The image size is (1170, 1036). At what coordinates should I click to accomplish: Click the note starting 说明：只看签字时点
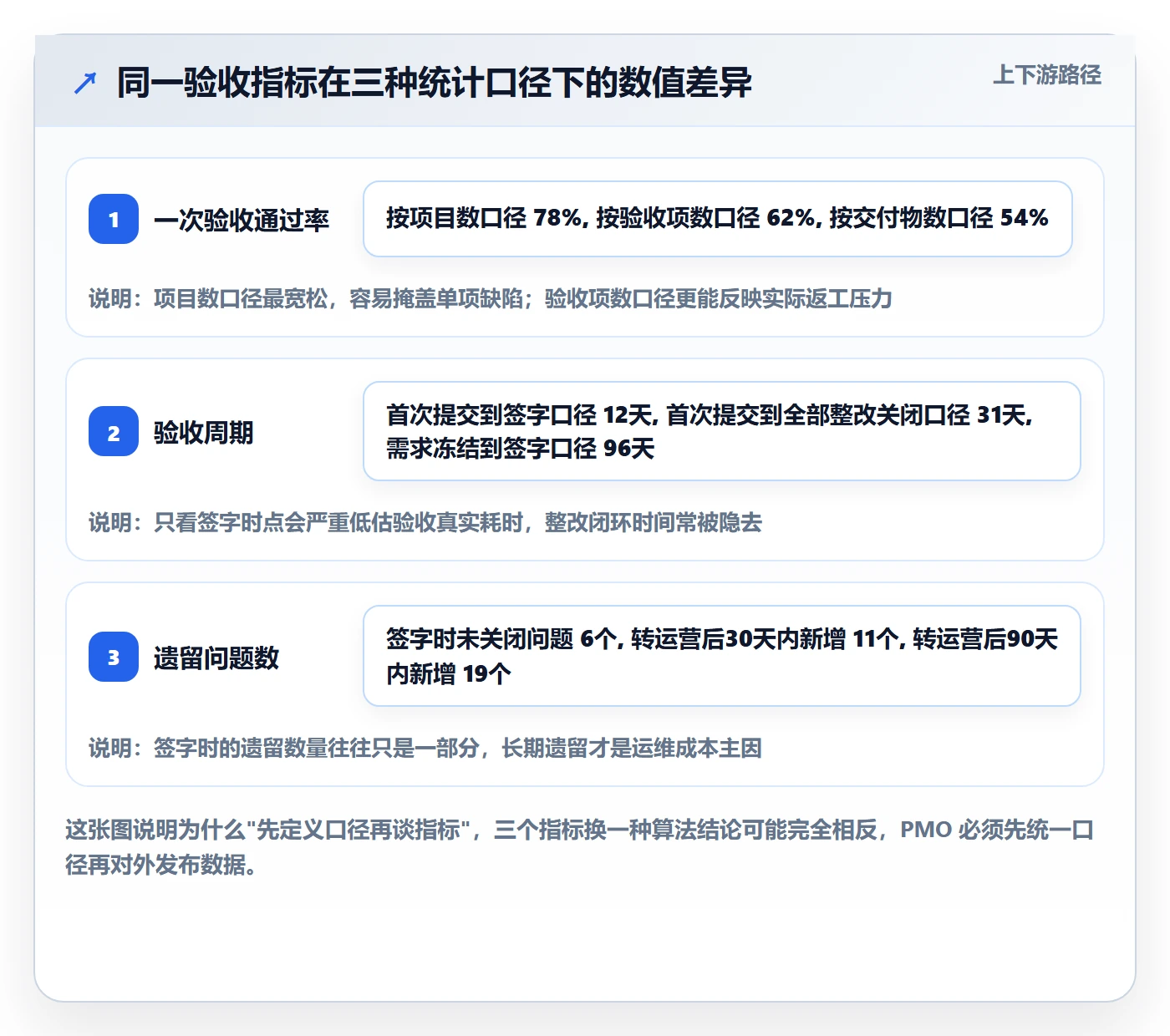425,523
